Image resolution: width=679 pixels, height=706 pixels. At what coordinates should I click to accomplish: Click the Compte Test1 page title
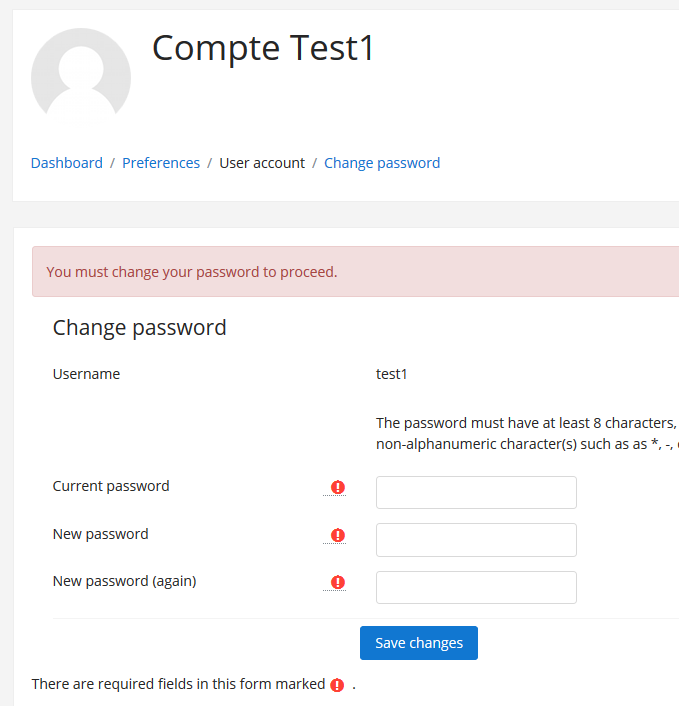click(263, 48)
